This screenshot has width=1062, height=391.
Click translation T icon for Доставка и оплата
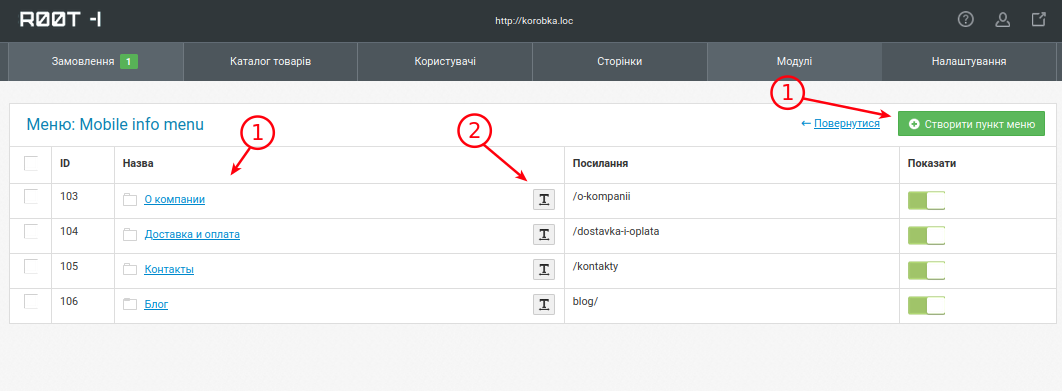pyautogui.click(x=543, y=234)
